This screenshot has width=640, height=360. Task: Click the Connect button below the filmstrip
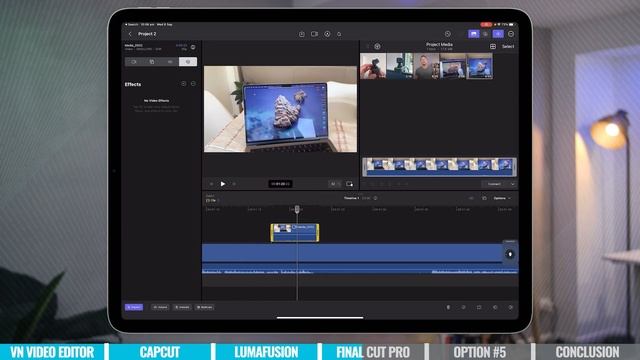pos(494,184)
